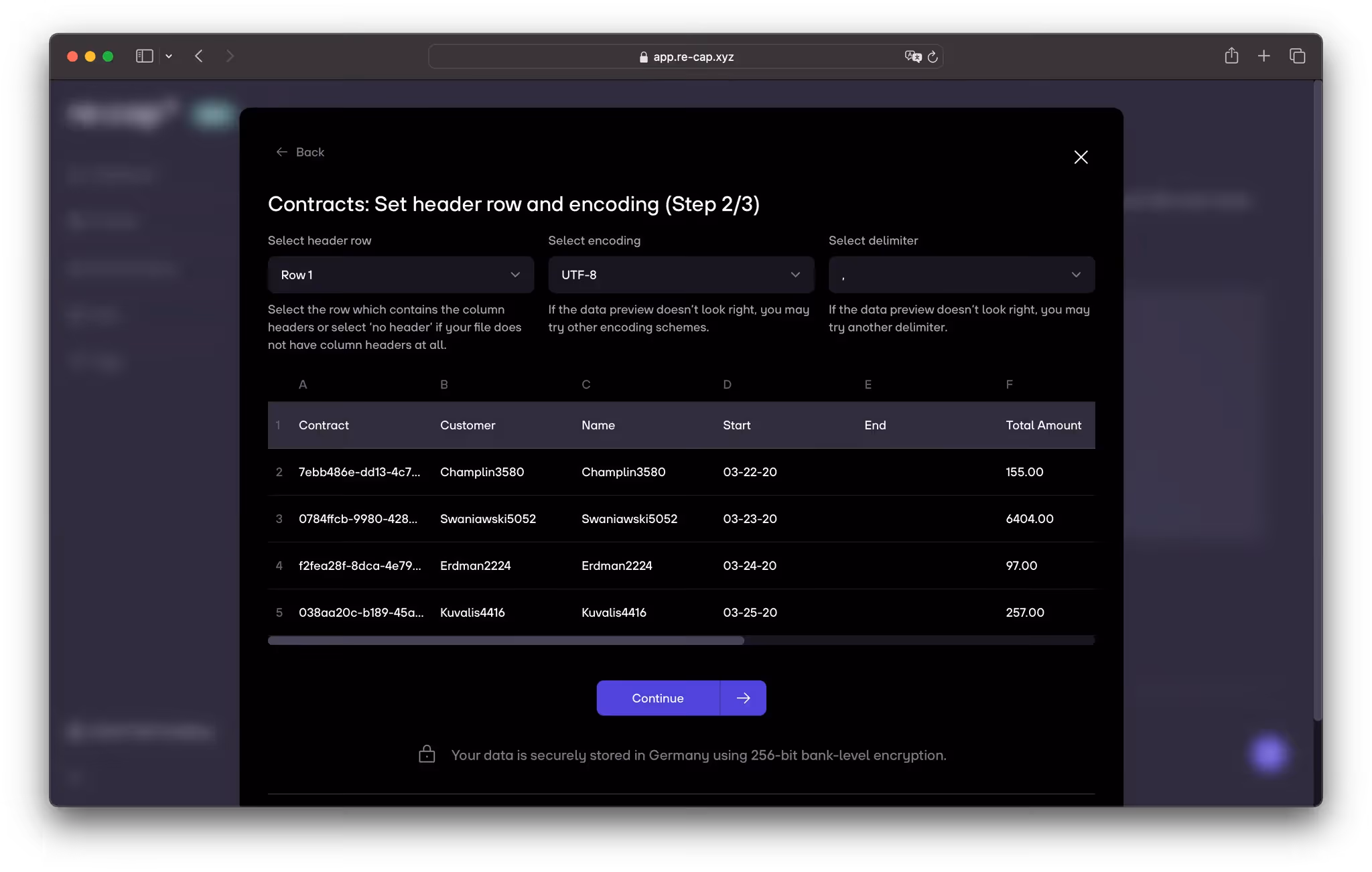1372x872 pixels.
Task: Click the translate icon in address bar
Action: coord(912,57)
